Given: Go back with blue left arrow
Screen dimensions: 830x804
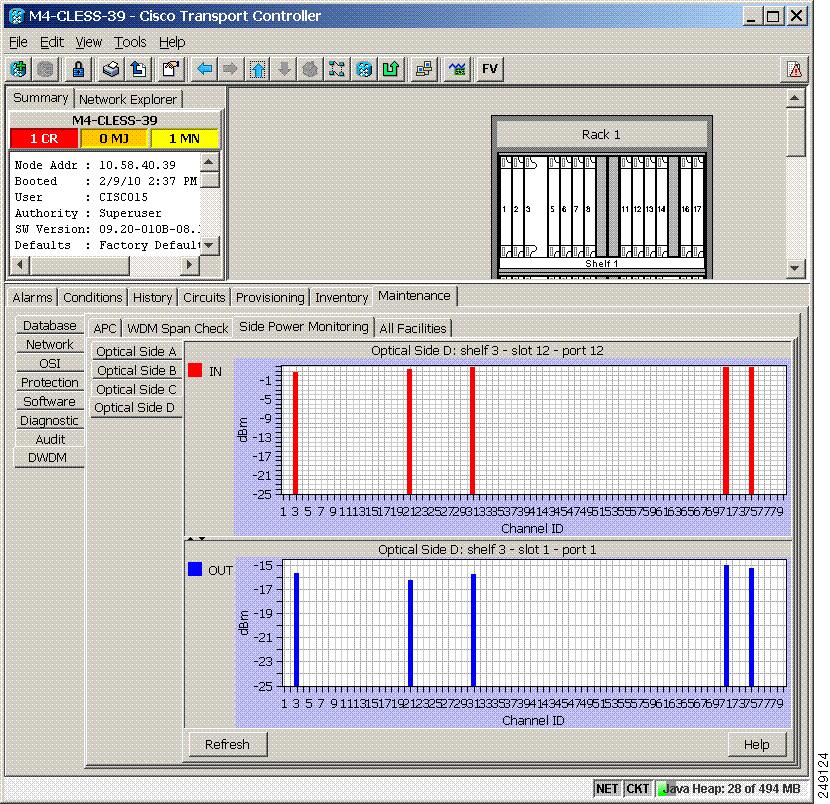Looking at the screenshot, I should pos(204,69).
